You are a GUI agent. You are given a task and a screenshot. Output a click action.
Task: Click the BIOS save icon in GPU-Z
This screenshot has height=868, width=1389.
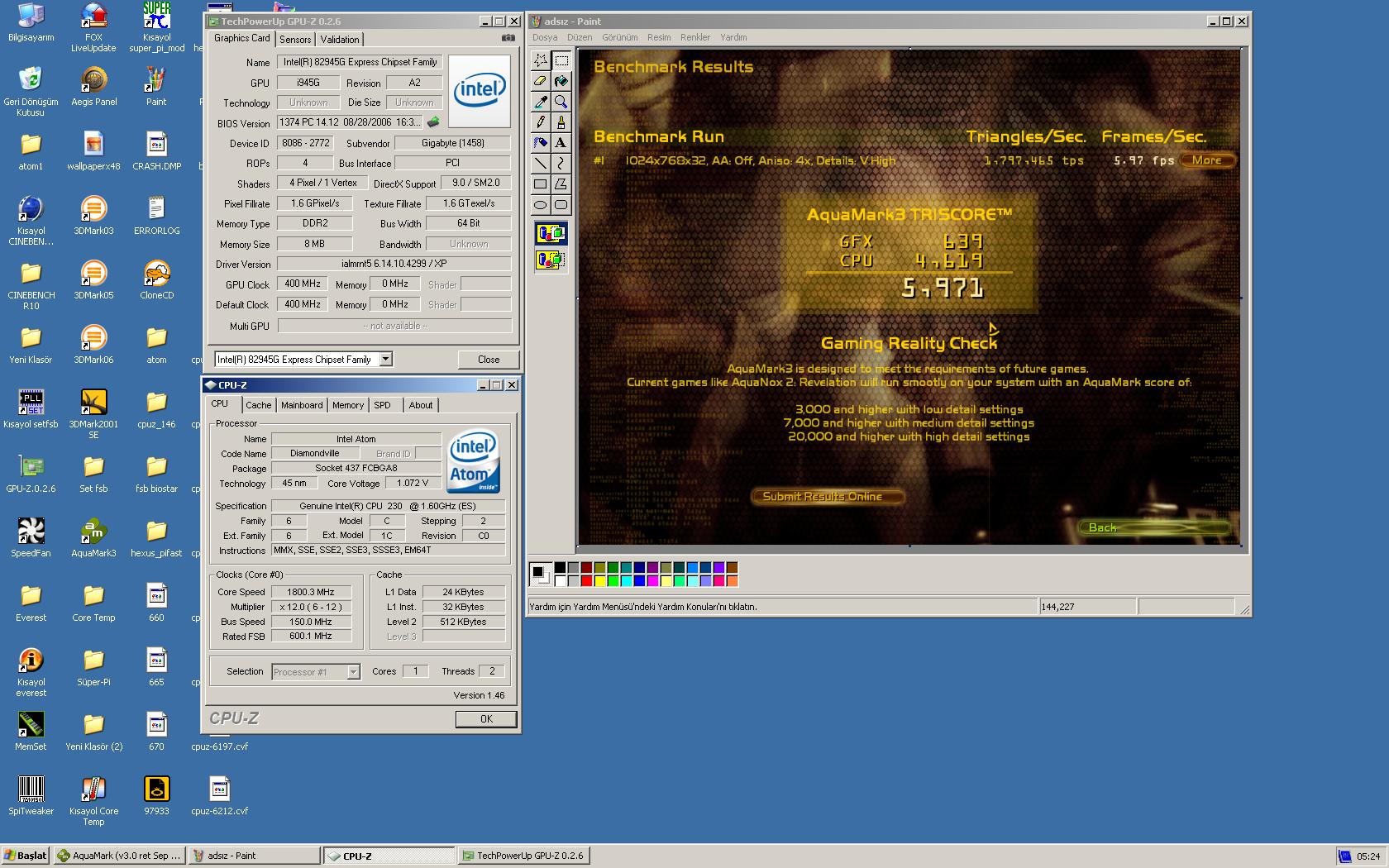point(433,122)
